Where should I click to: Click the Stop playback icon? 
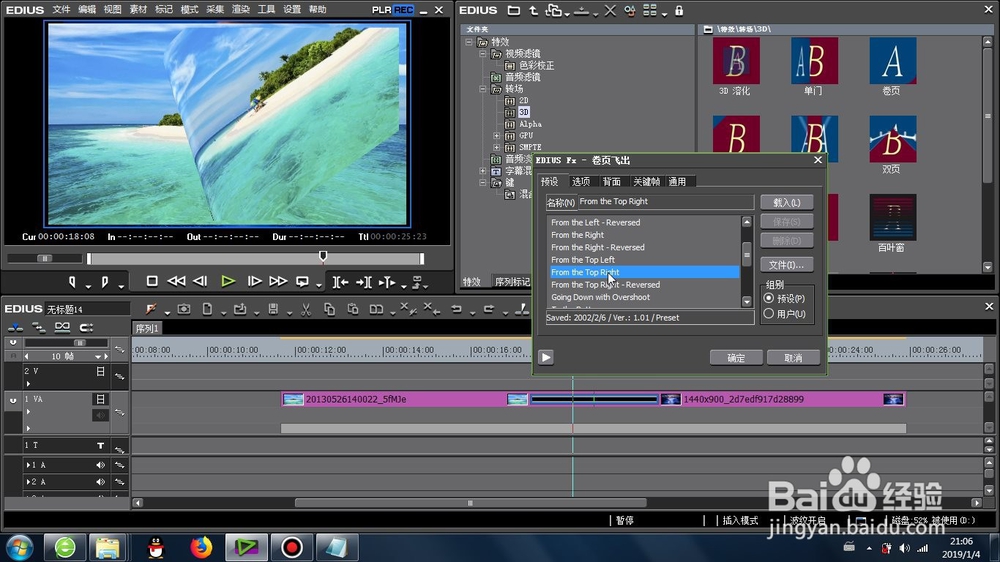click(x=152, y=282)
